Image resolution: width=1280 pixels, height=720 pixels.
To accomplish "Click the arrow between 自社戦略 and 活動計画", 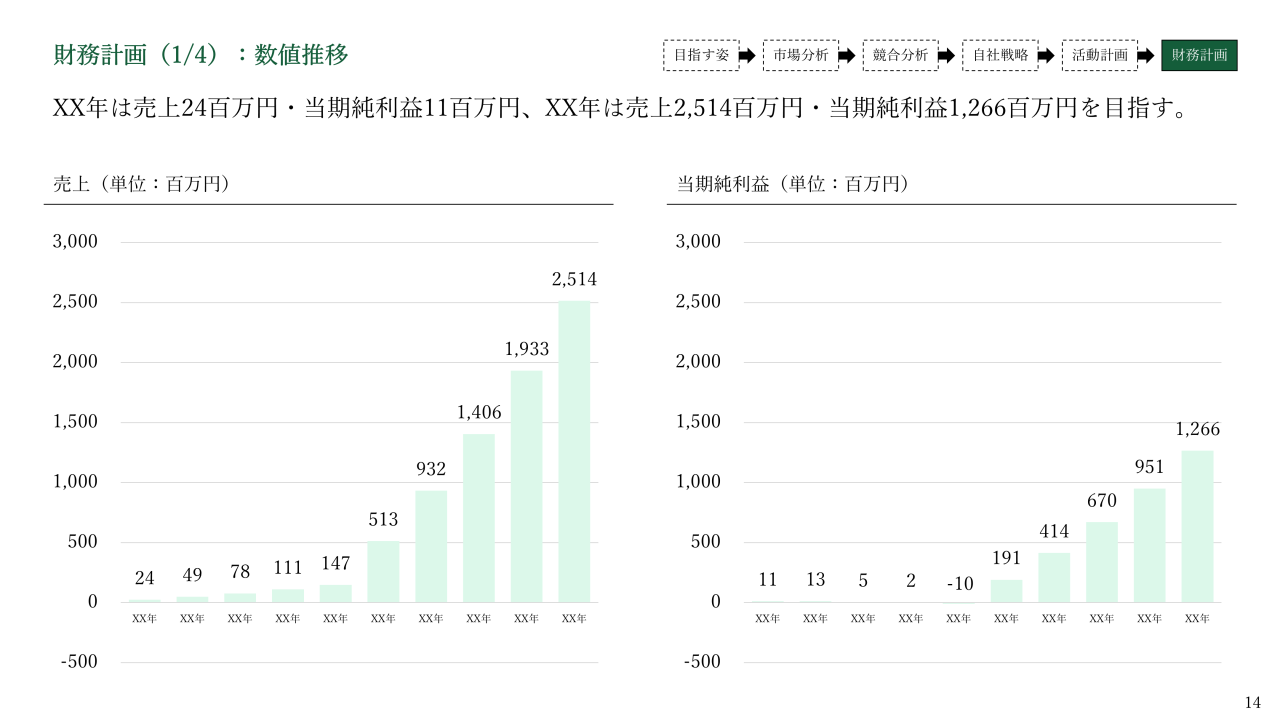I will coord(1047,56).
